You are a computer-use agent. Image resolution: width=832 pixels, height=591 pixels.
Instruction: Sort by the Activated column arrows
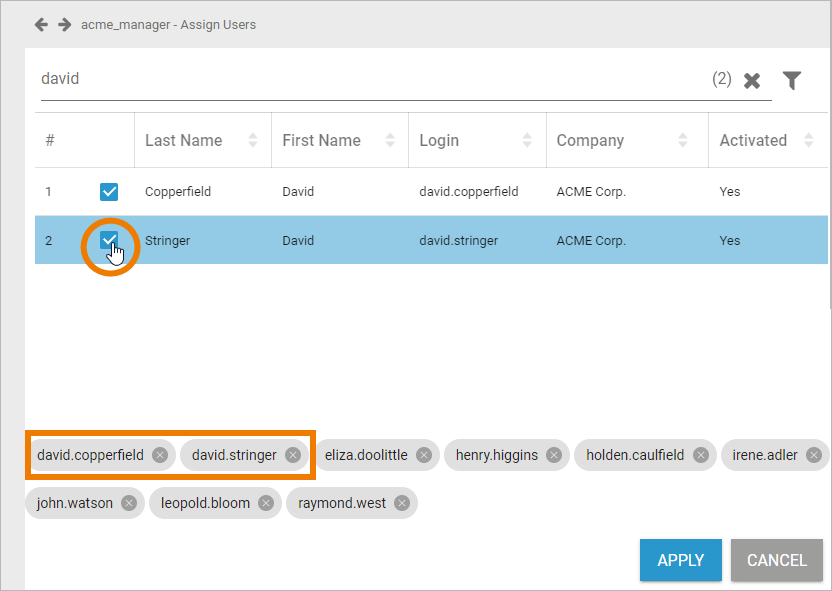click(x=809, y=140)
